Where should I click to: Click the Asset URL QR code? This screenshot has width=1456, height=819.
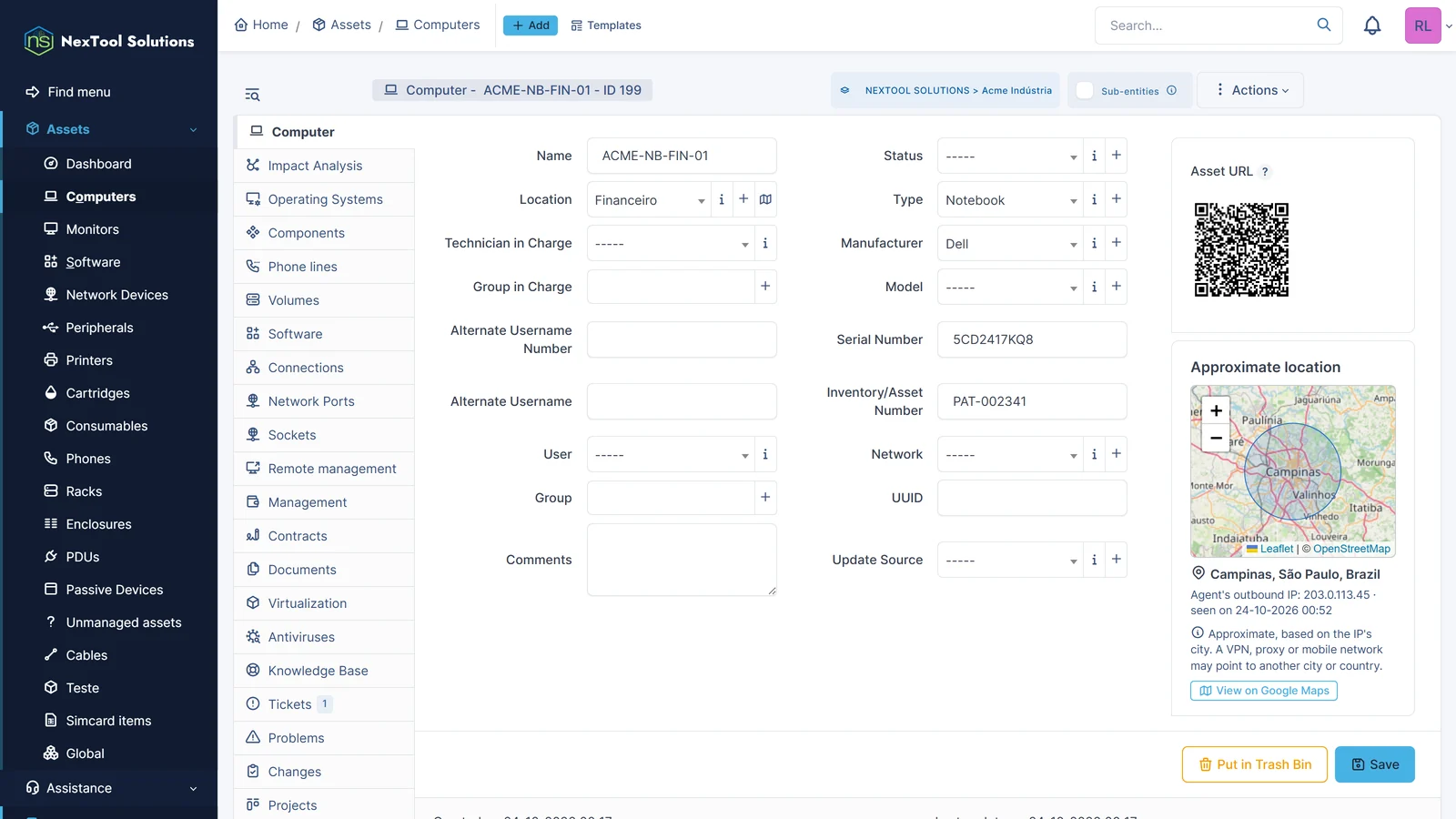click(1241, 249)
